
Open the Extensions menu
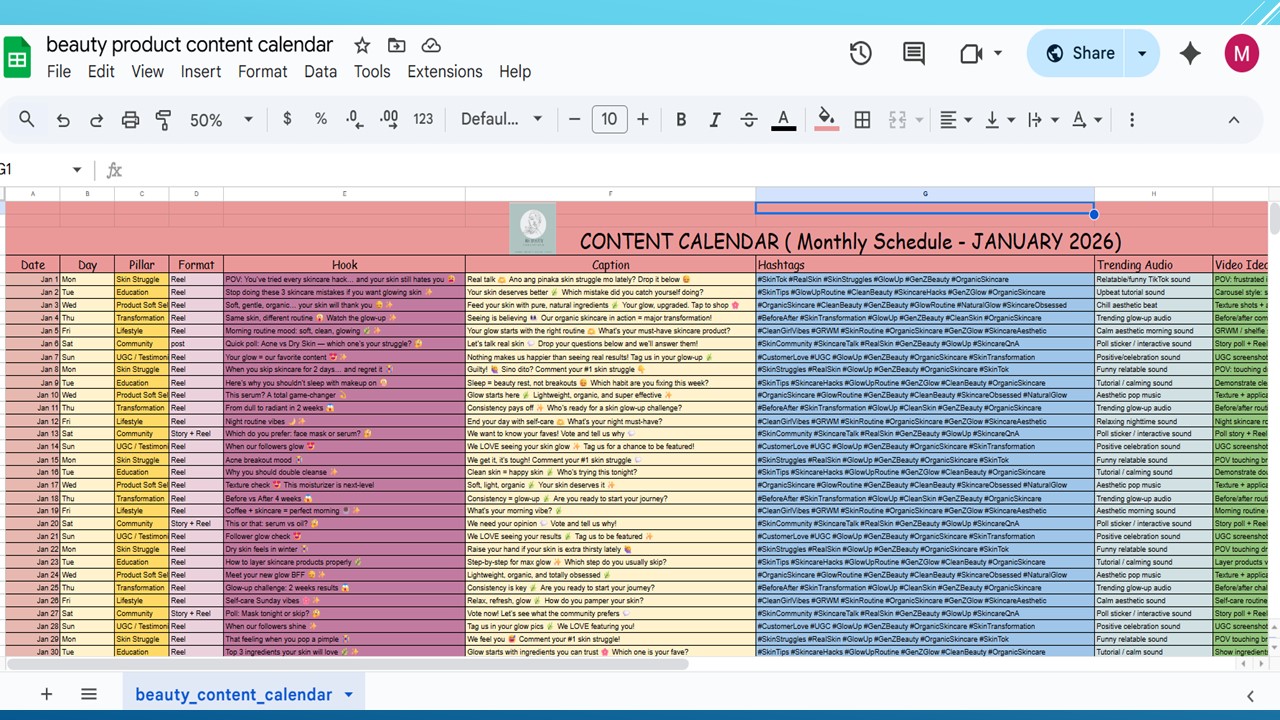(444, 72)
